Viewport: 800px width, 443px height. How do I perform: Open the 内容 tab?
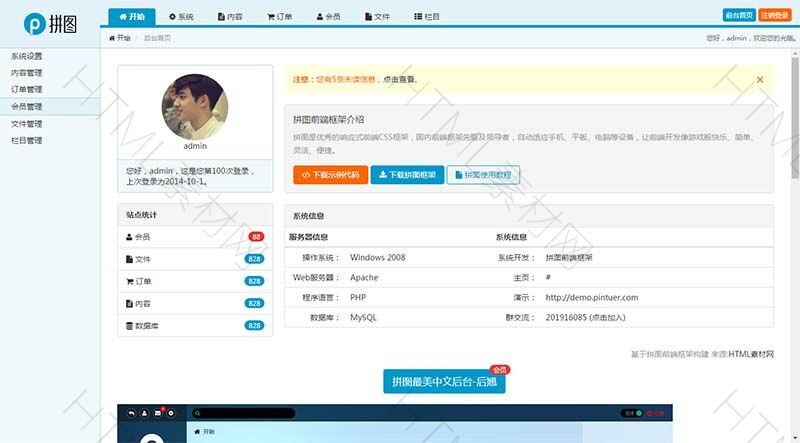click(230, 17)
